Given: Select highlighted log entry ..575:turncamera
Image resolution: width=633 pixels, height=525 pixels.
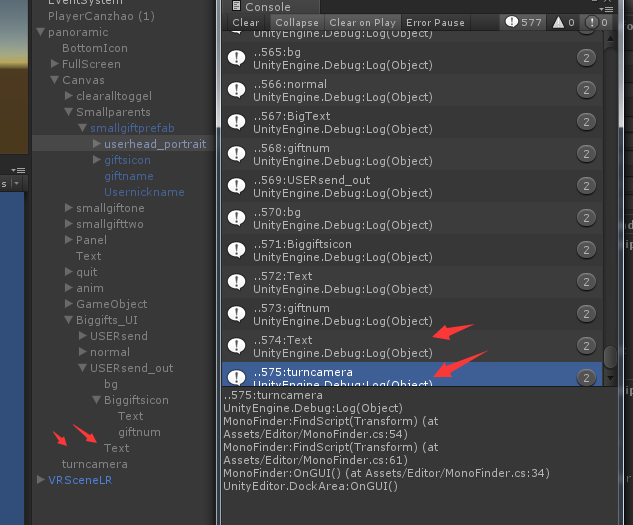Looking at the screenshot, I should click(412, 374).
